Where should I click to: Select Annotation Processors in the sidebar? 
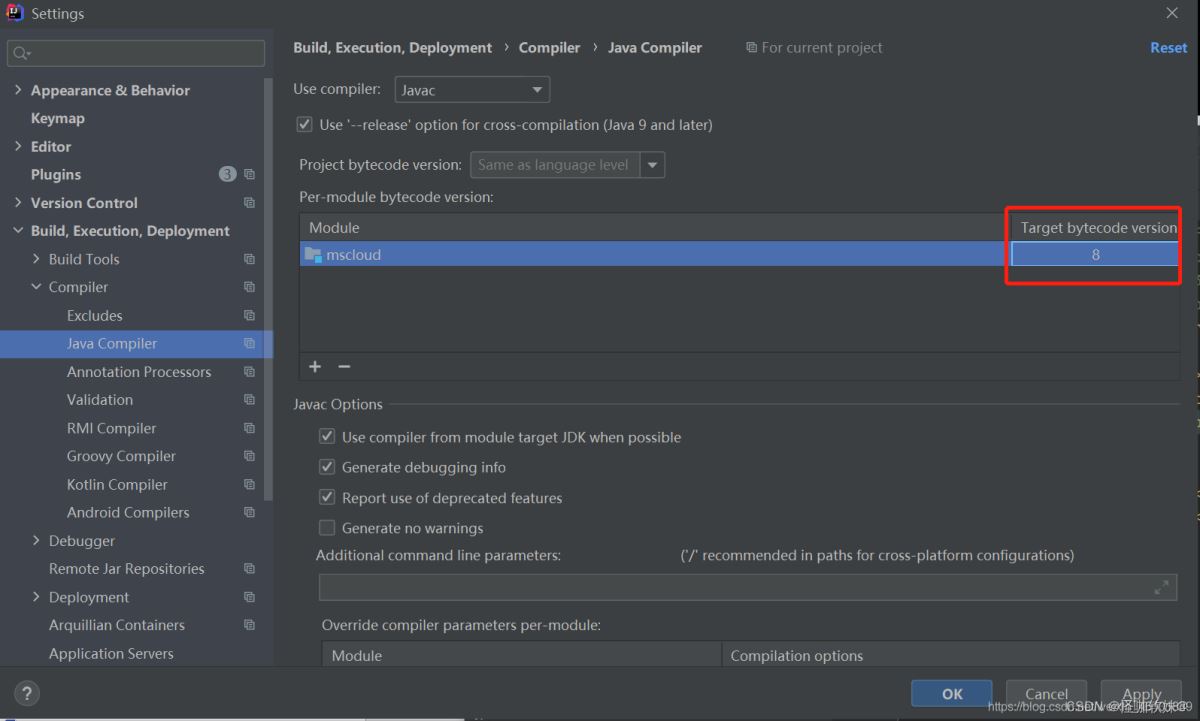point(139,372)
